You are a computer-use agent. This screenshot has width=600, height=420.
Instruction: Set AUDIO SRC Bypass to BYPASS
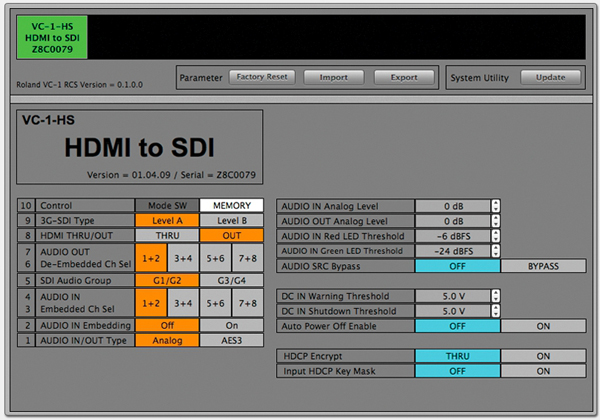[543, 266]
